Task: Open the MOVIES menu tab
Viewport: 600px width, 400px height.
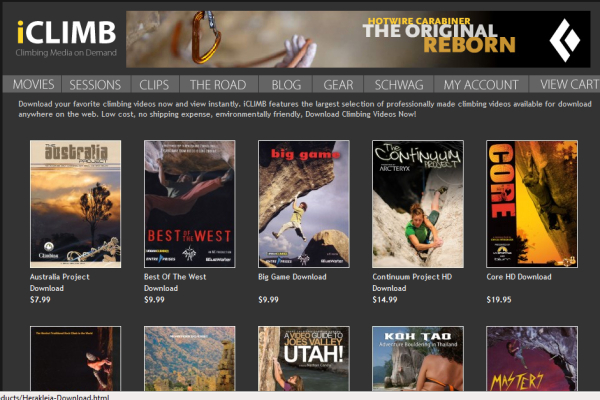Action: tap(32, 84)
